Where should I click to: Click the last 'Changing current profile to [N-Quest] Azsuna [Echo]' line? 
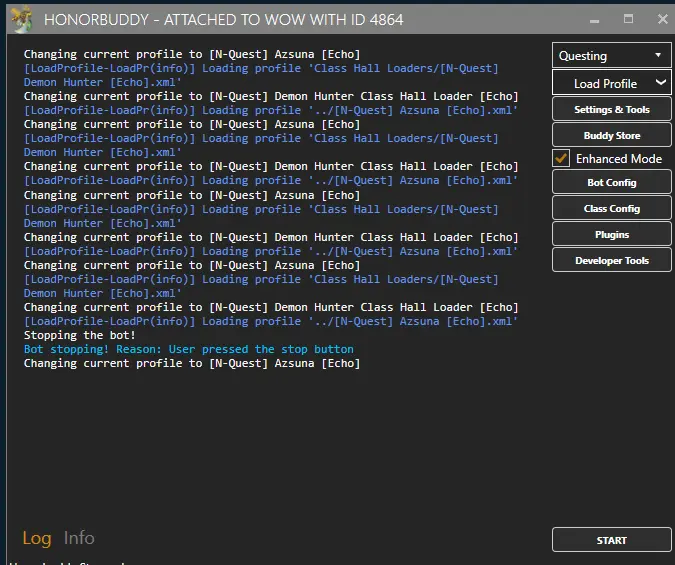pos(192,363)
